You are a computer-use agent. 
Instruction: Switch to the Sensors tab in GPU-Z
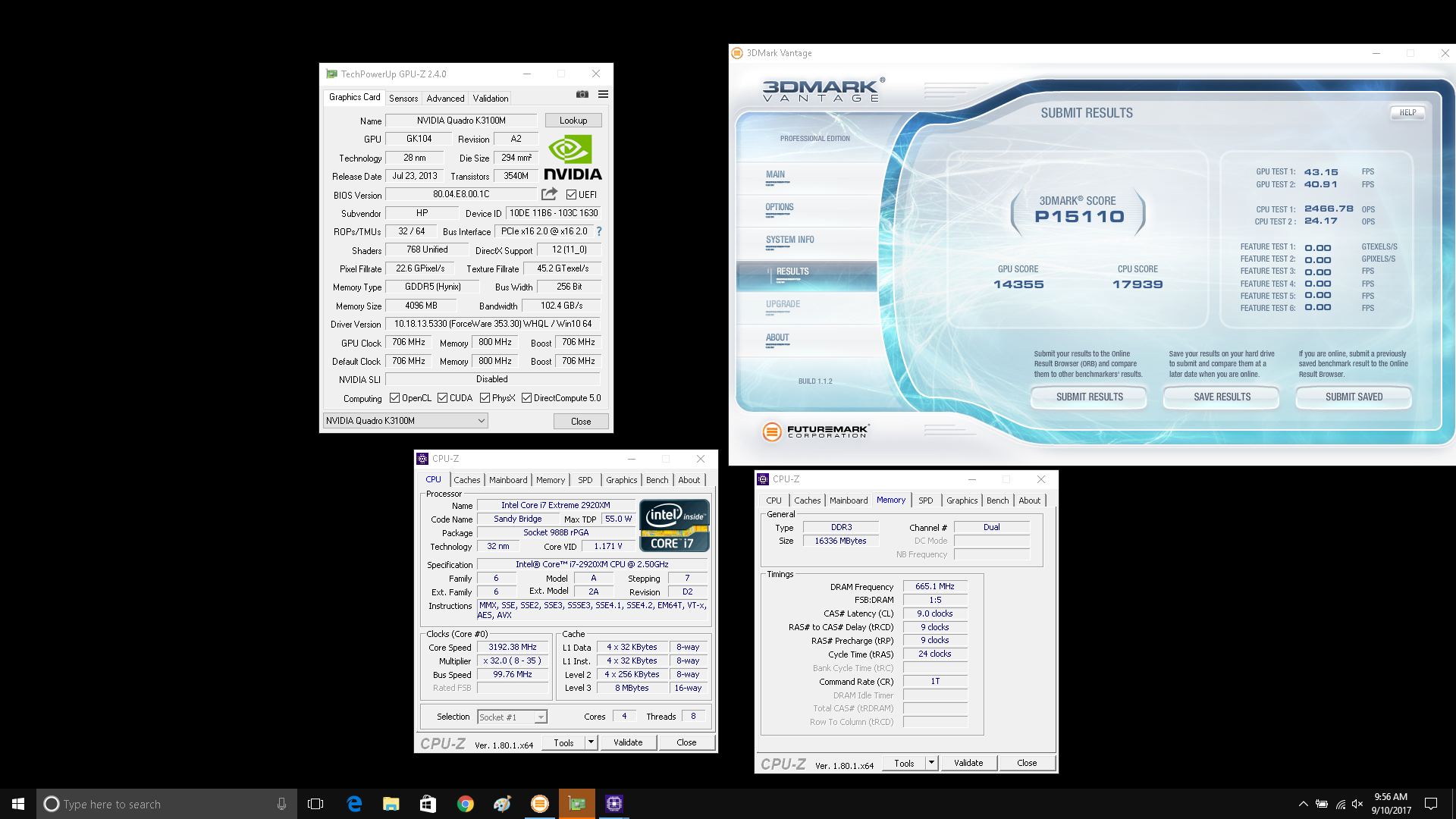(403, 99)
